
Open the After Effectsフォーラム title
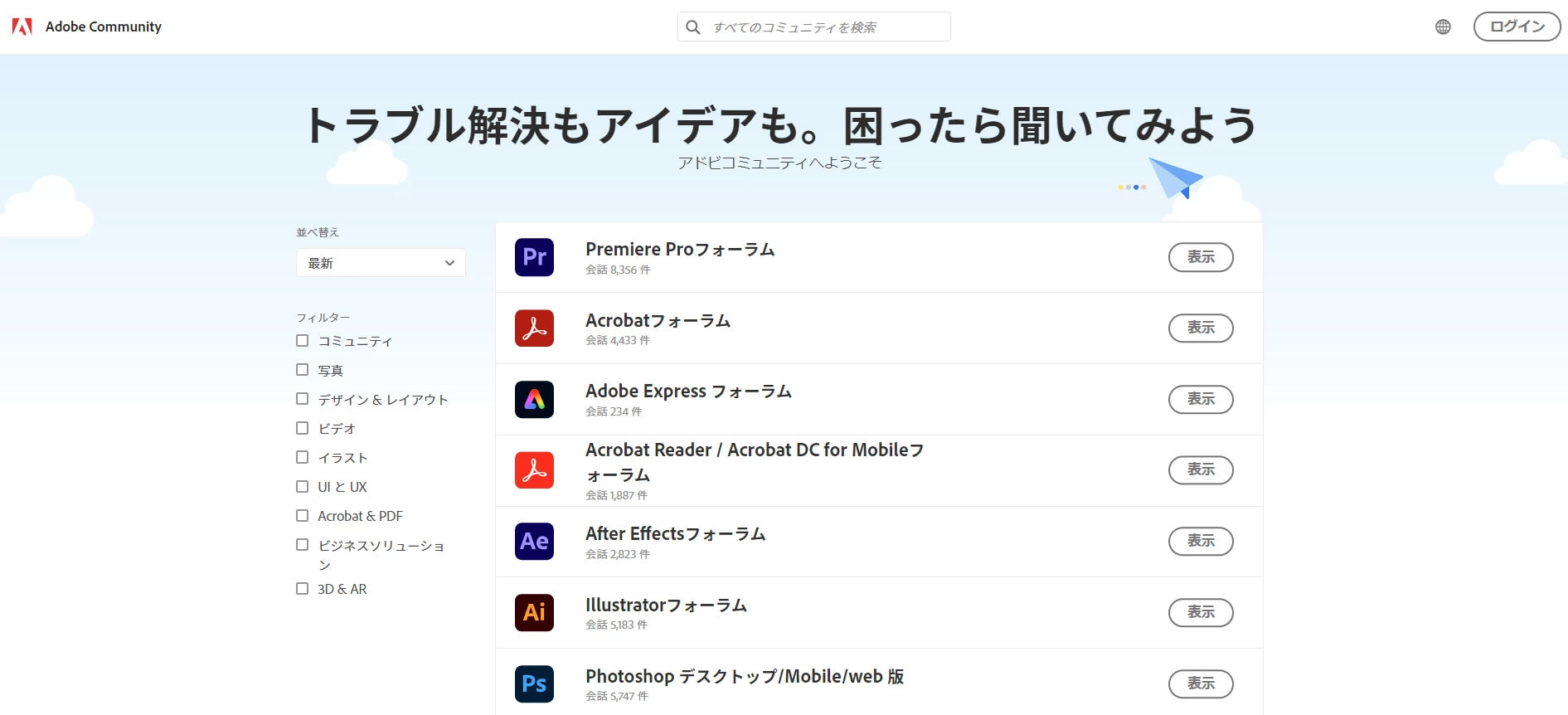[675, 533]
